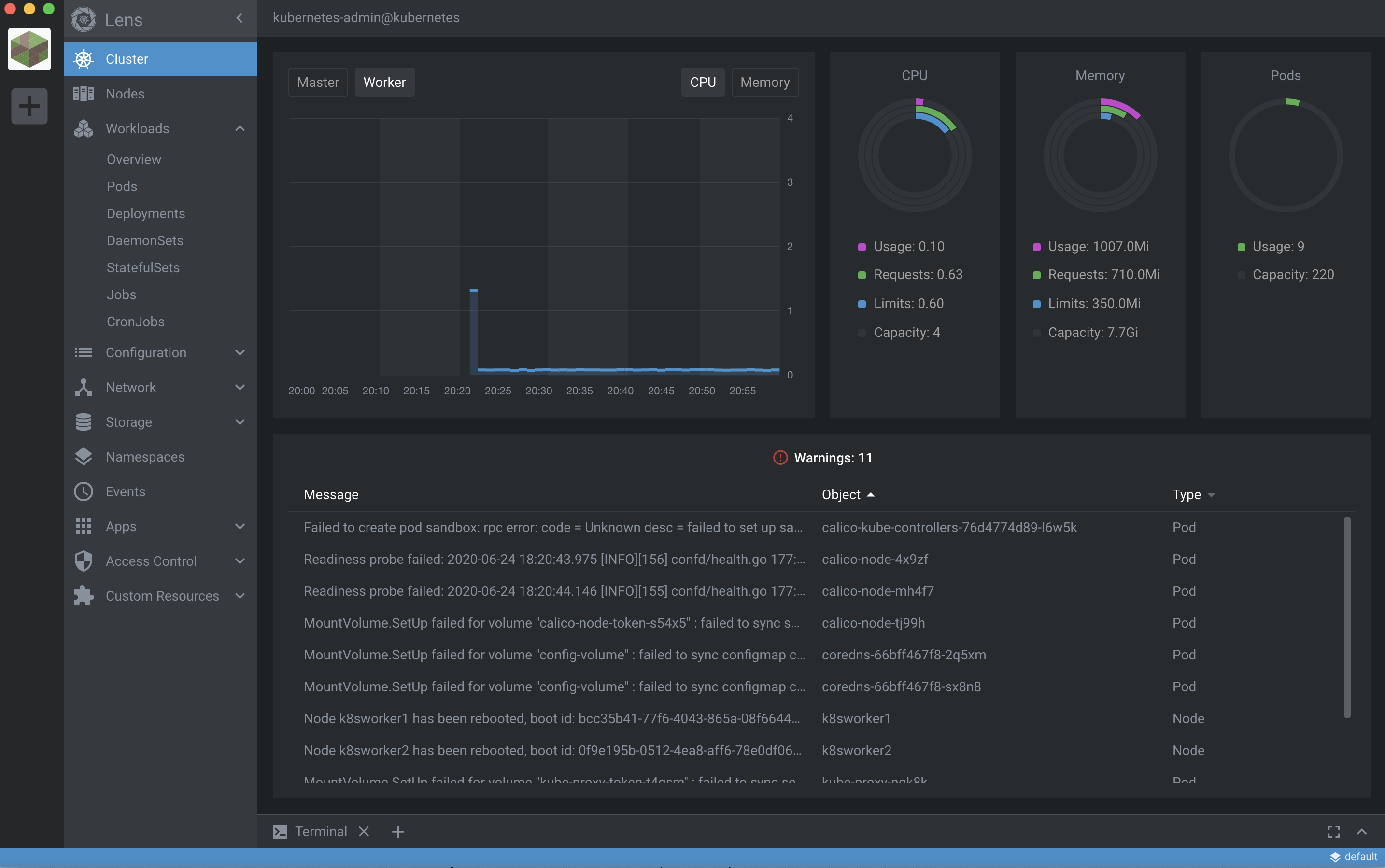Select the Cluster icon in the sidebar
1385x868 pixels.
tap(83, 58)
